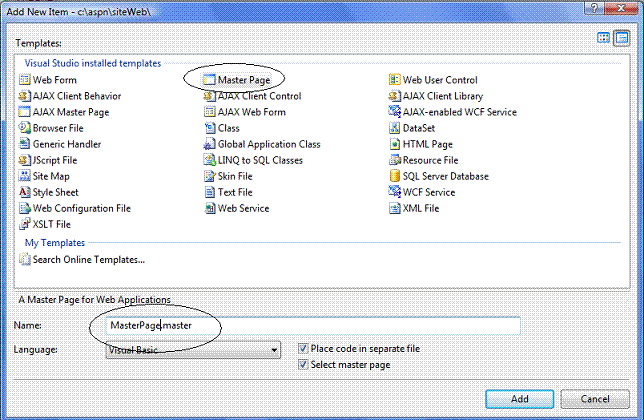Click the Global Application Class label
The height and width of the screenshot is (420, 644).
click(269, 144)
